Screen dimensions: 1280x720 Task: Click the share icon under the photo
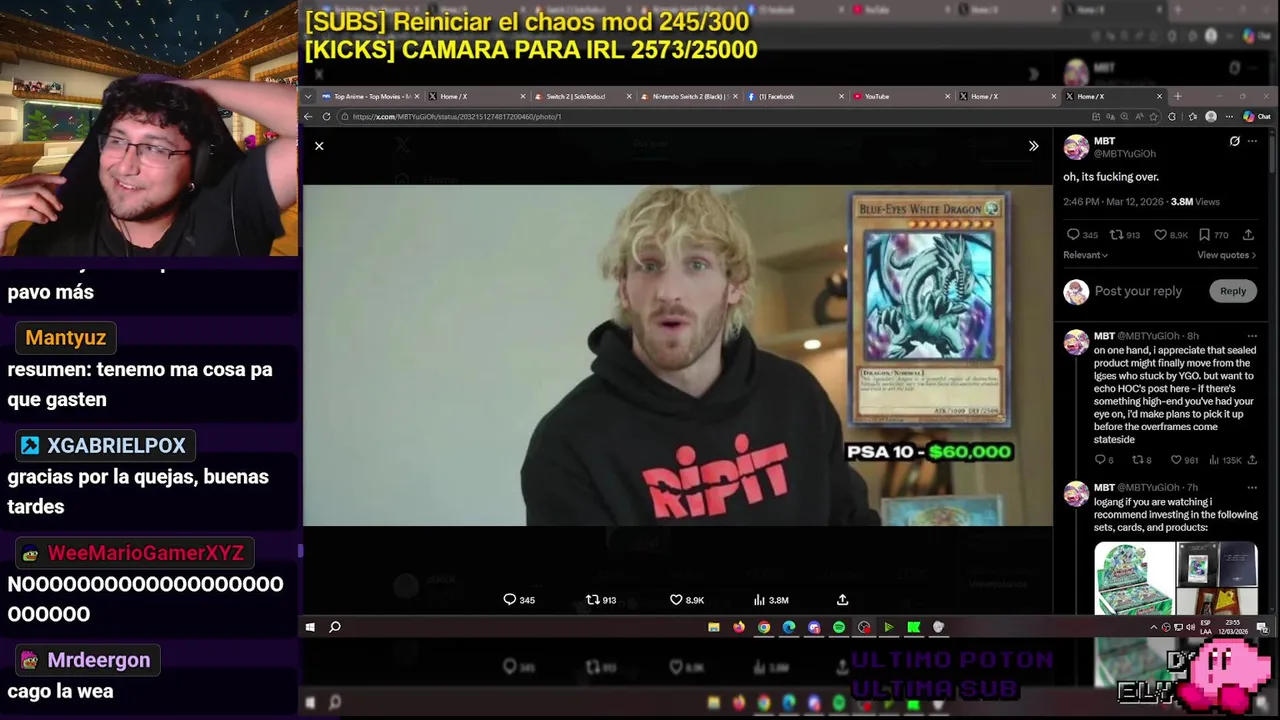tap(842, 599)
